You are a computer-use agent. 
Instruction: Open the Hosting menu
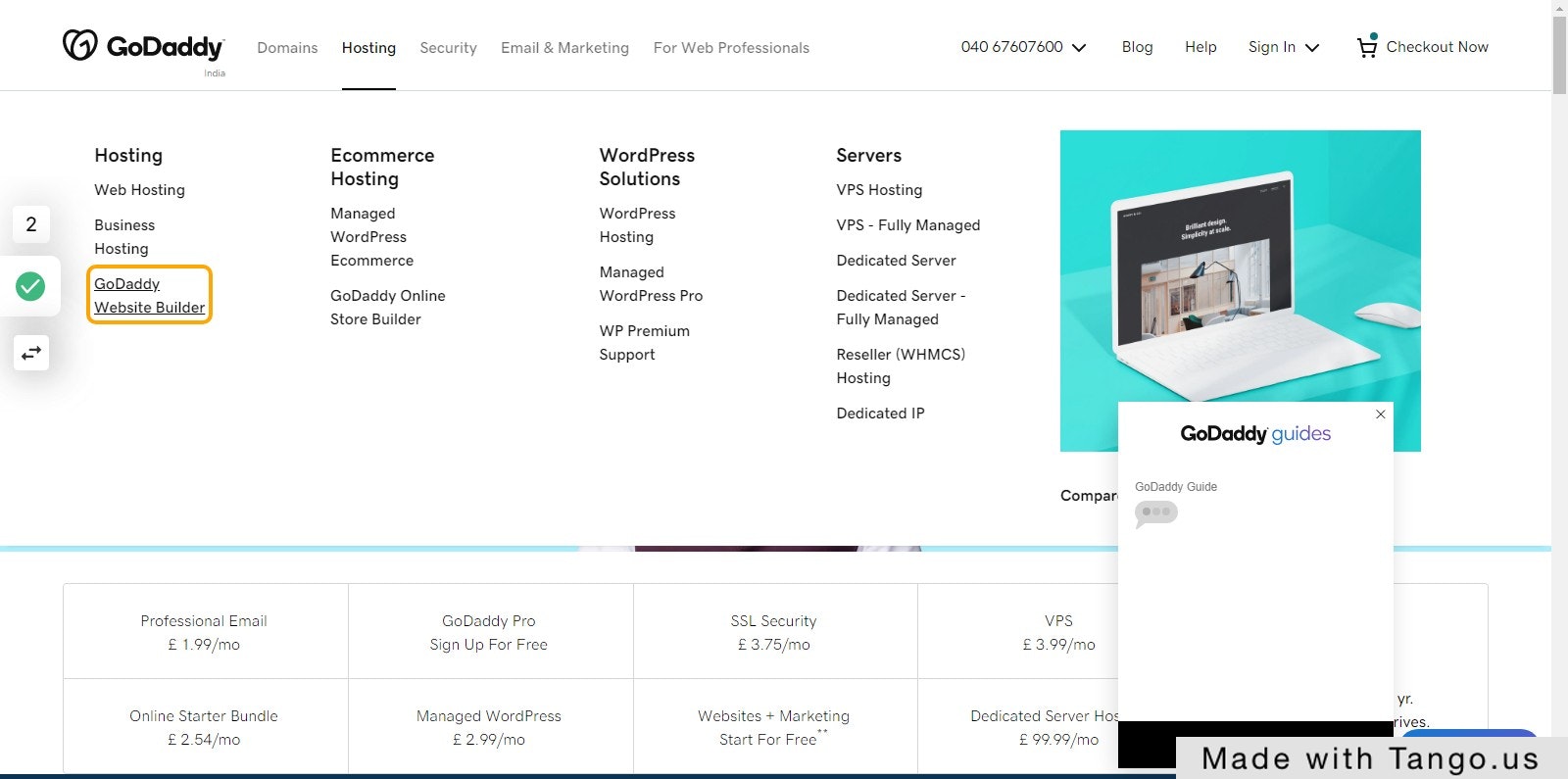tap(368, 48)
